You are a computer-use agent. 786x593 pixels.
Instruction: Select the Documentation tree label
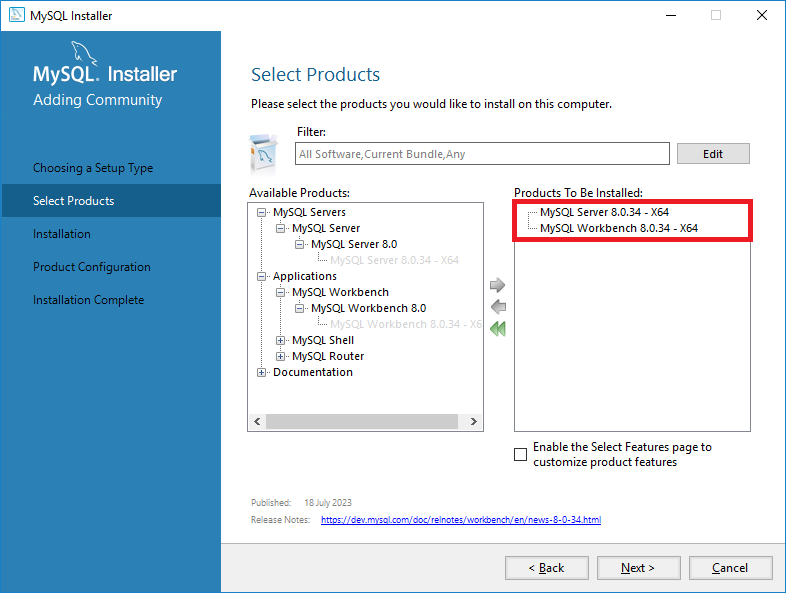coord(313,372)
